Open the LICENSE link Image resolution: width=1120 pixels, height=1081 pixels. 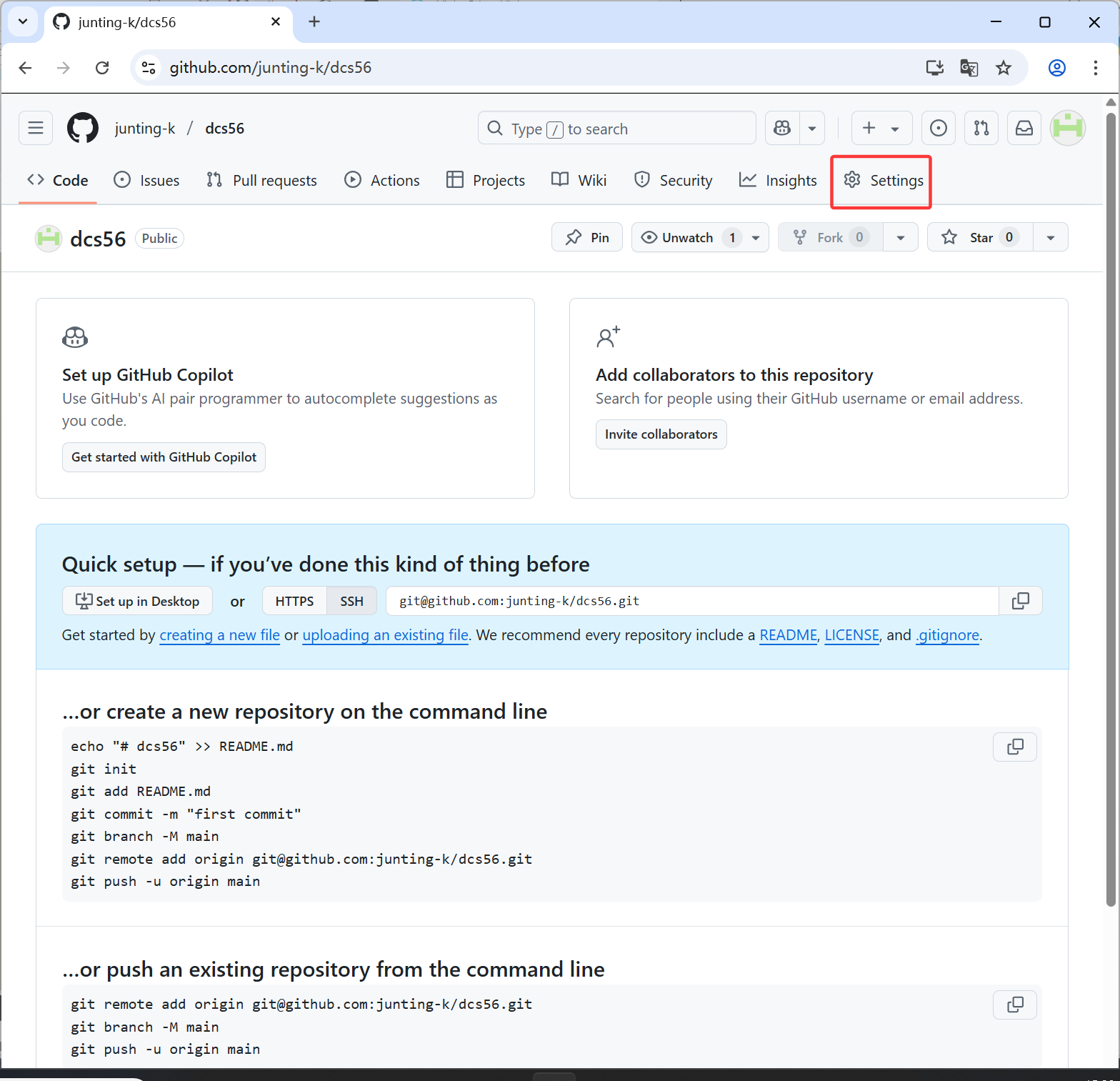852,636
